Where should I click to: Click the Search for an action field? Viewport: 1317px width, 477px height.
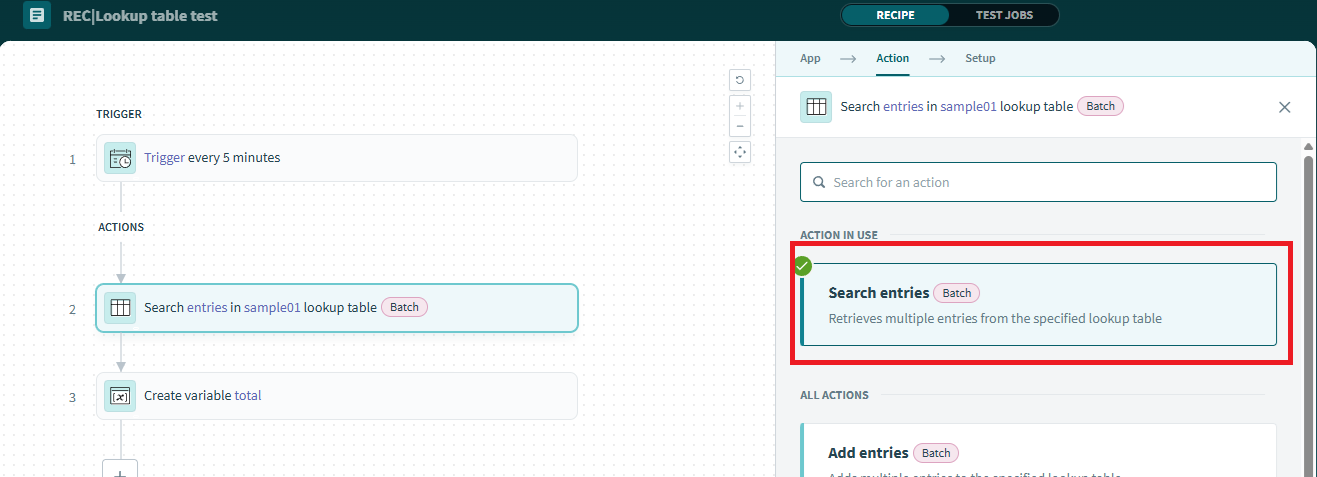pyautogui.click(x=1038, y=182)
